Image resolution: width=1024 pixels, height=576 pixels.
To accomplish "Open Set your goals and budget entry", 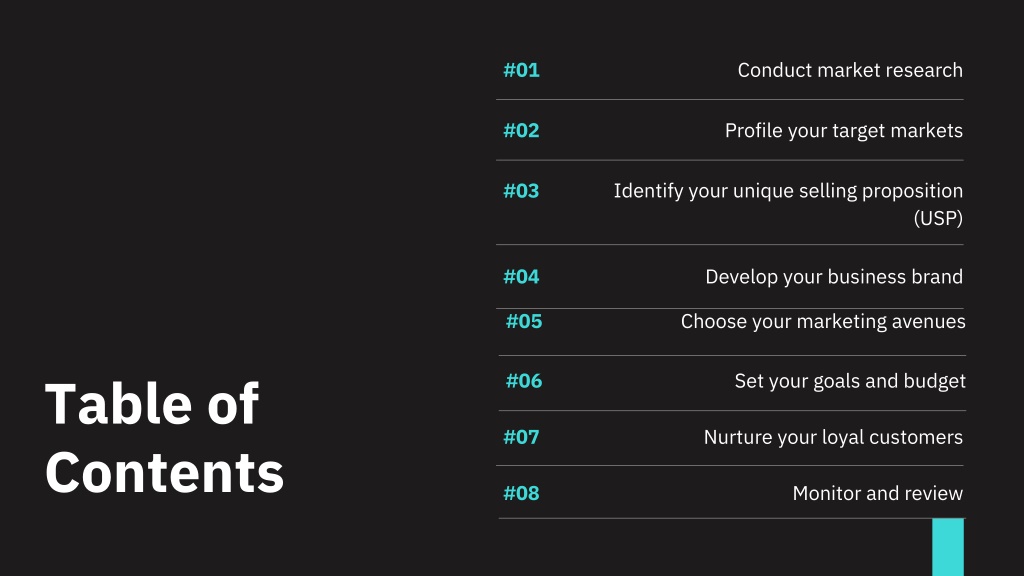I will pos(850,381).
